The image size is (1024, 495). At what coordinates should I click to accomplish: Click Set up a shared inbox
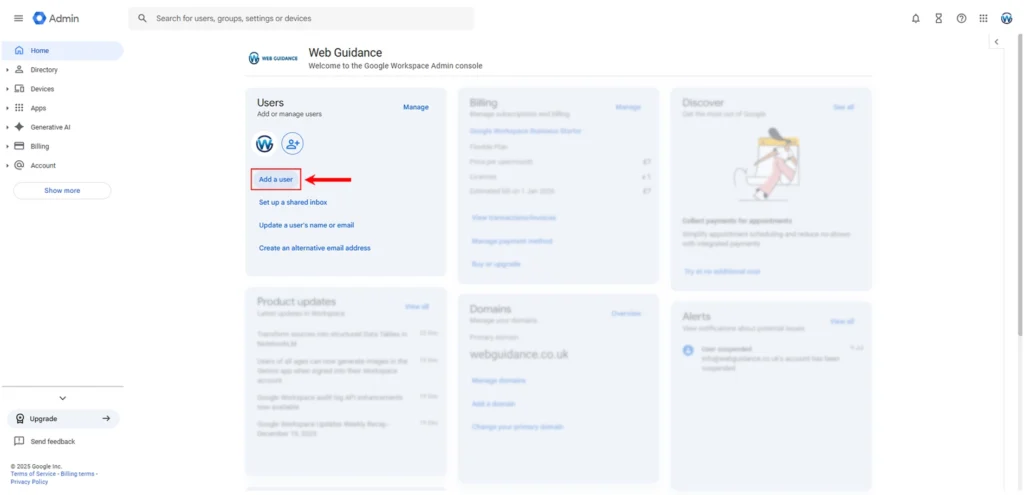(293, 202)
